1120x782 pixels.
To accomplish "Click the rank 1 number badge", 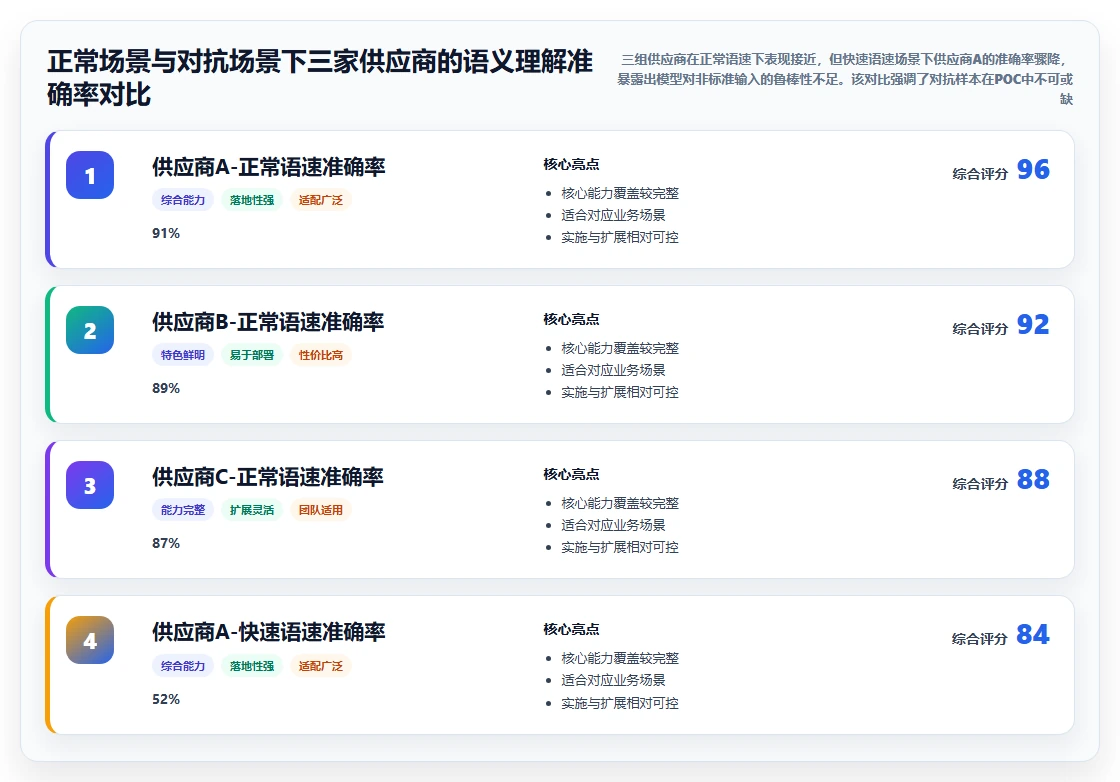I will [x=90, y=175].
